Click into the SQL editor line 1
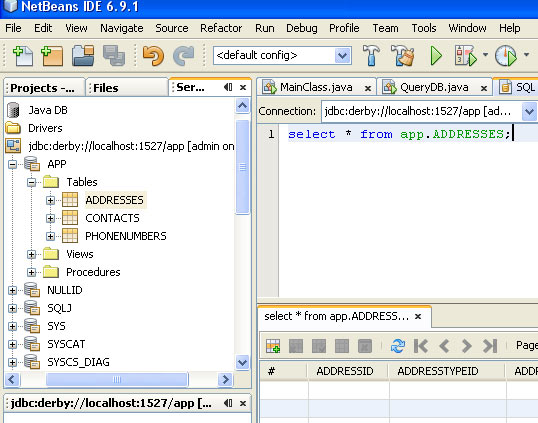 click(408, 134)
